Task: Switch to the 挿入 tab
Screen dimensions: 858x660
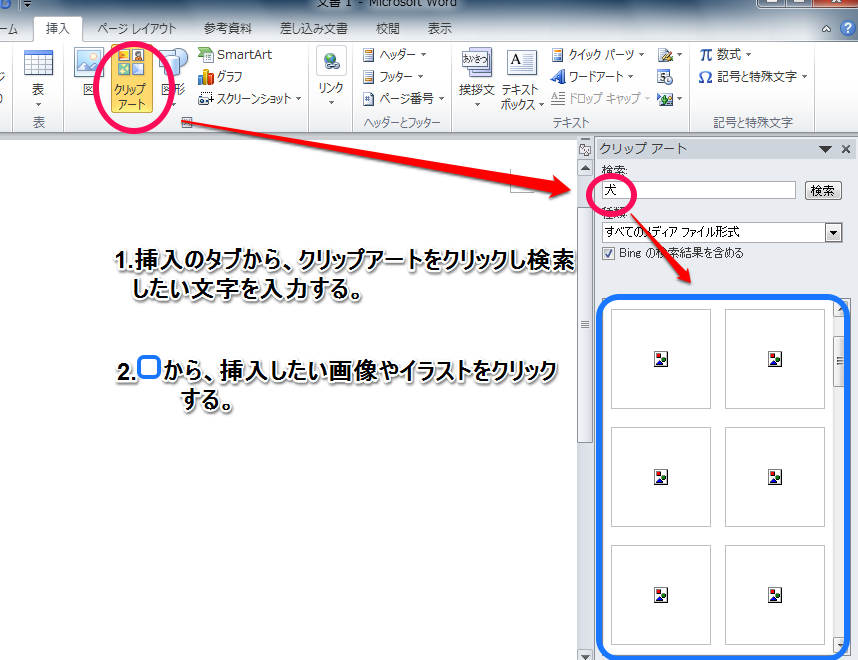Action: [x=57, y=28]
